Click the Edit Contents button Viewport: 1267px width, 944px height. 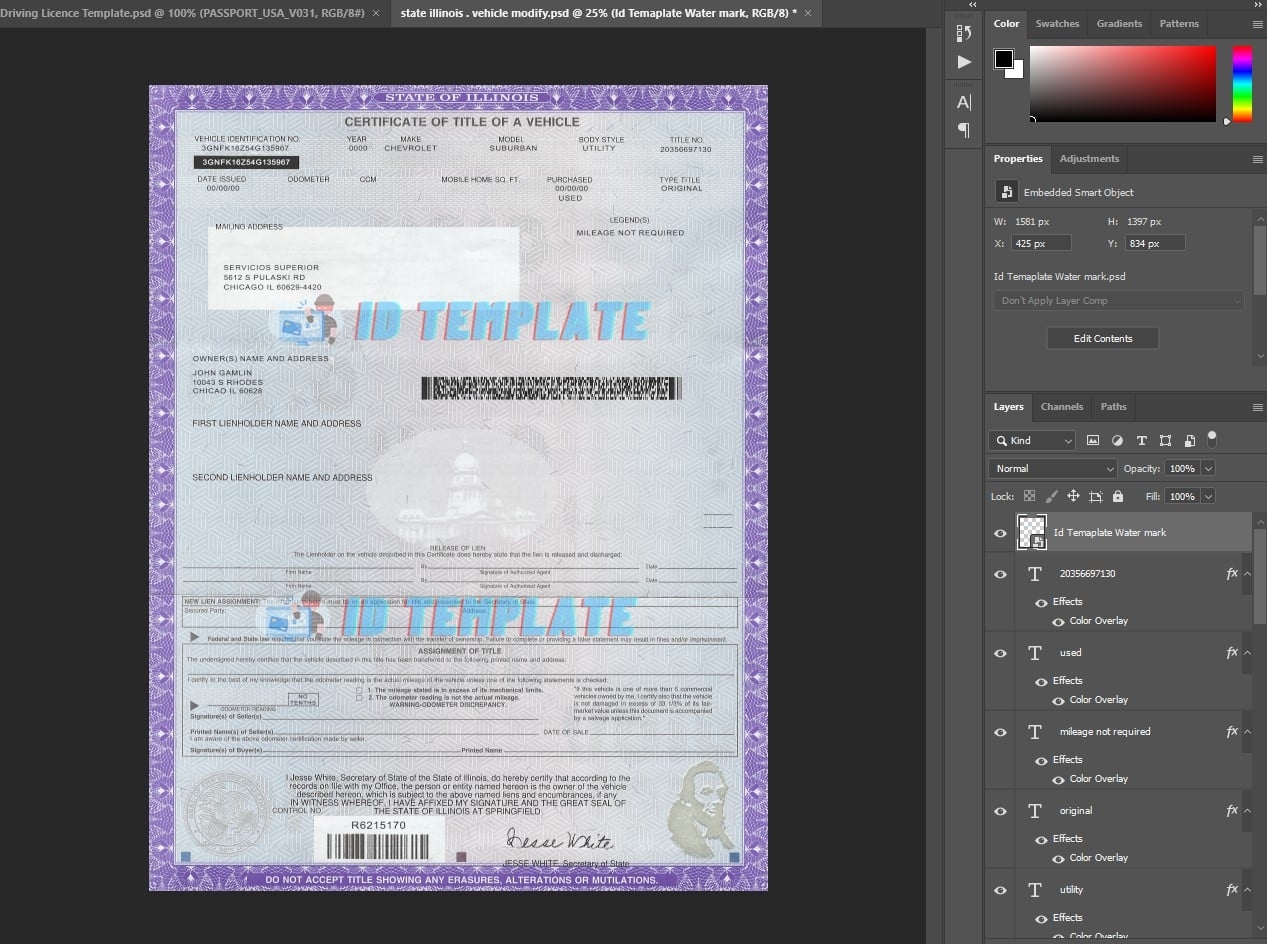(x=1102, y=338)
